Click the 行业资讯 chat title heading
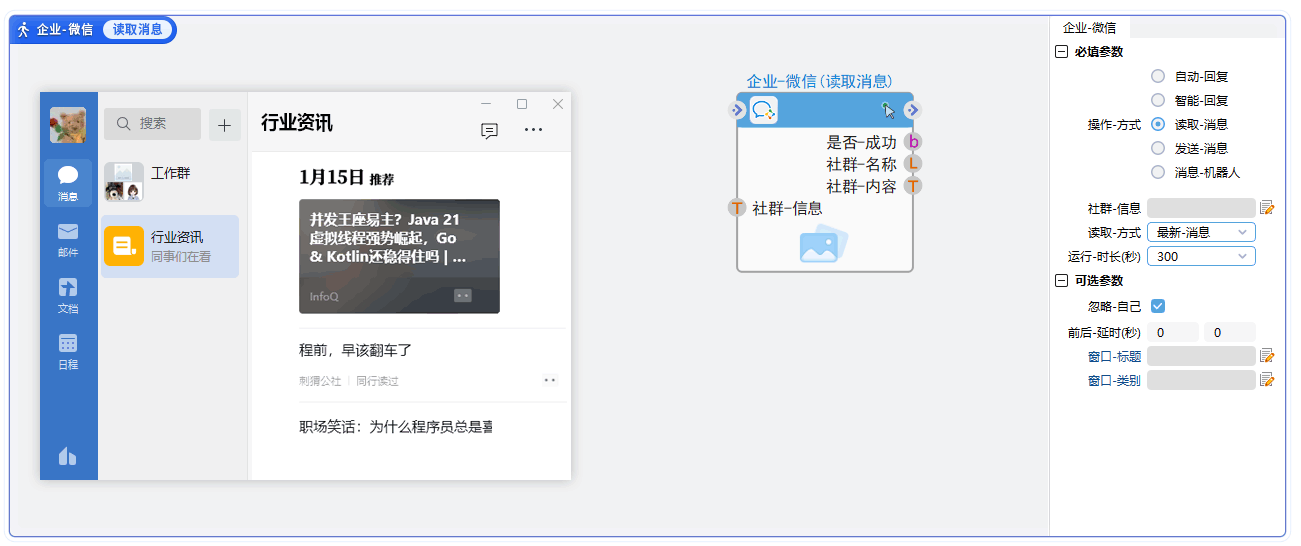Viewport: 1301px width, 546px height. point(297,123)
